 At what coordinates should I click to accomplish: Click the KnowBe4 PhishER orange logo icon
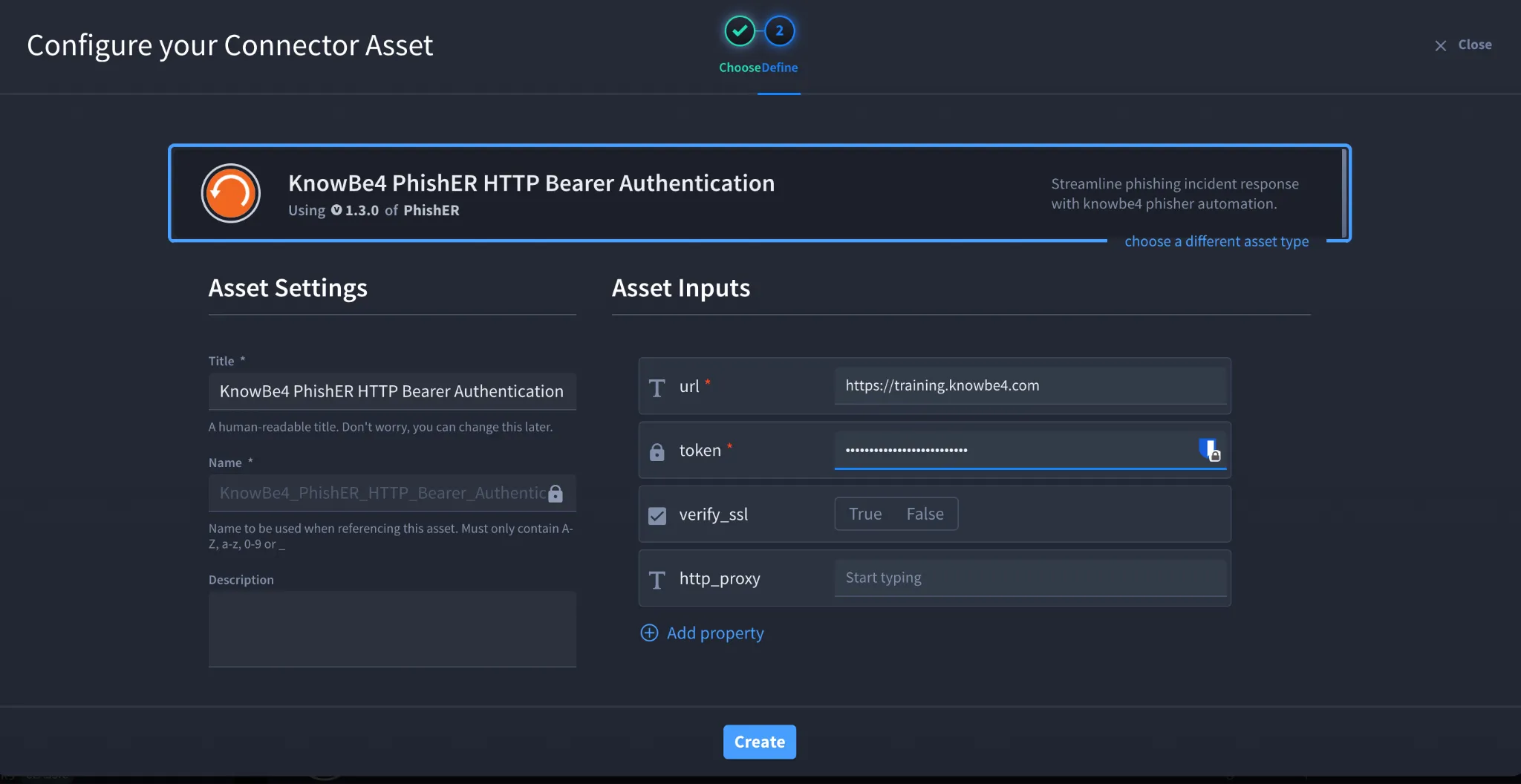coord(231,193)
